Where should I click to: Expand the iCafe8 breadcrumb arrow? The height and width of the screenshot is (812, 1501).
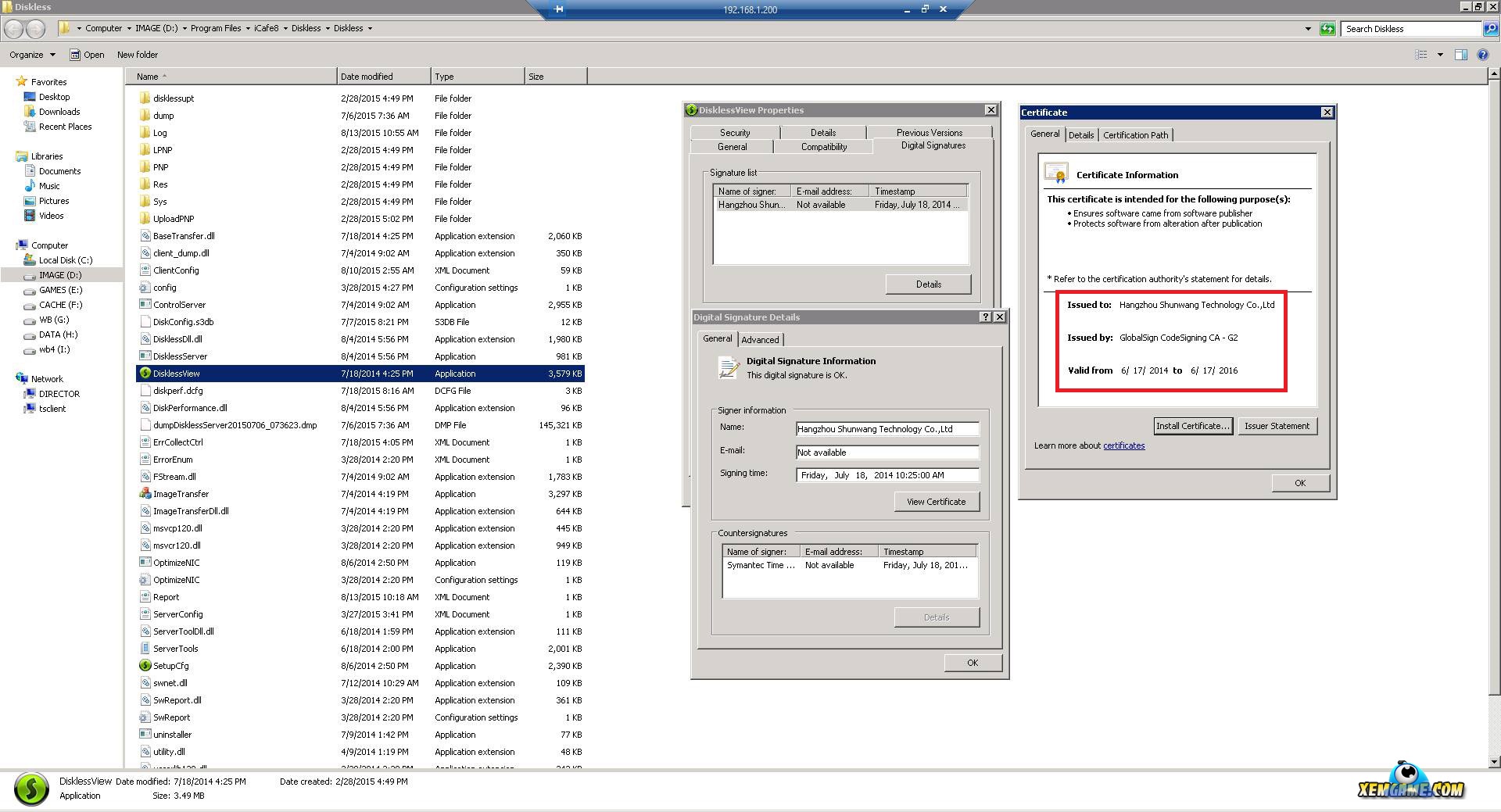[285, 29]
